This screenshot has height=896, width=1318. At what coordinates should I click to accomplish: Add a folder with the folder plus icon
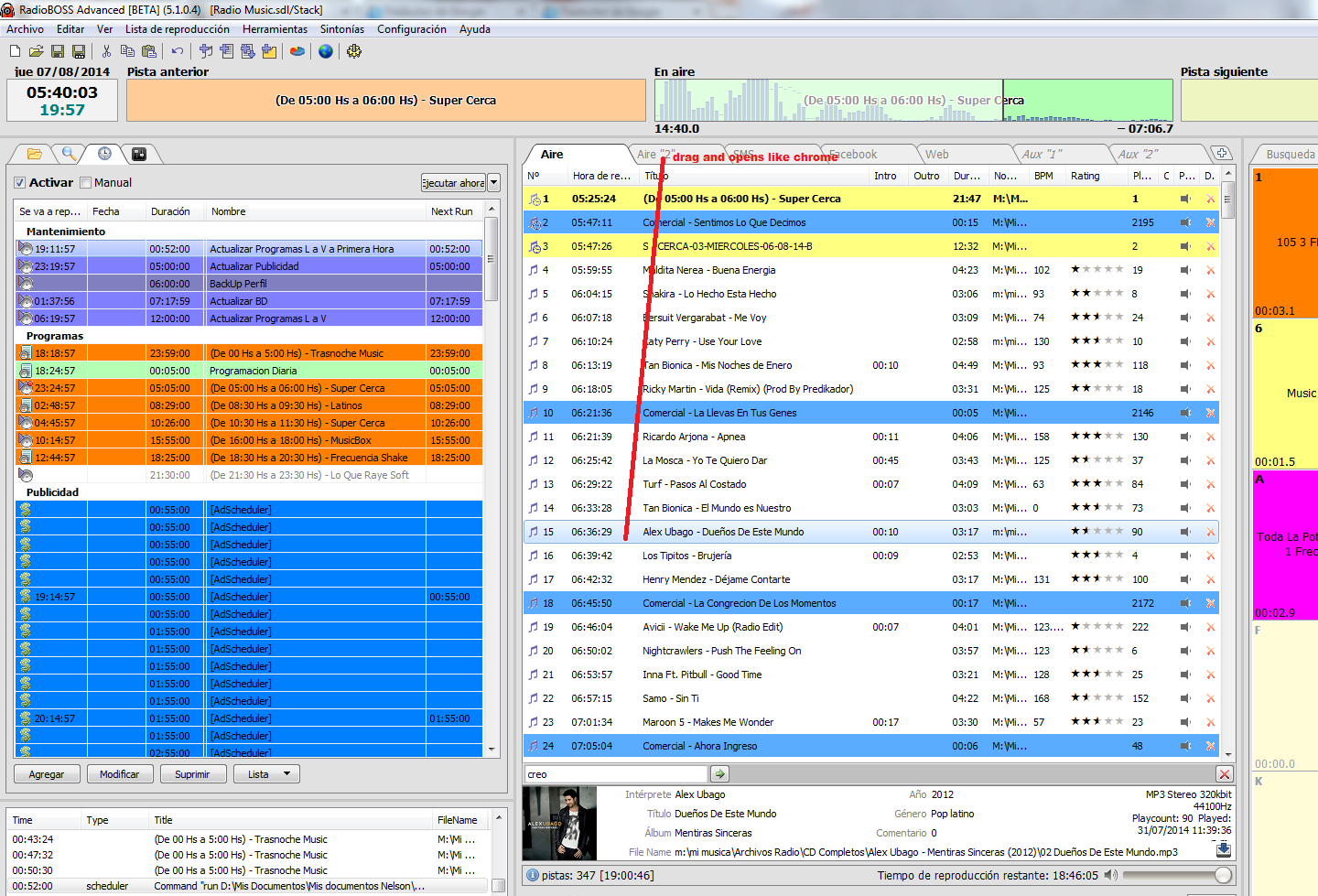(x=269, y=51)
